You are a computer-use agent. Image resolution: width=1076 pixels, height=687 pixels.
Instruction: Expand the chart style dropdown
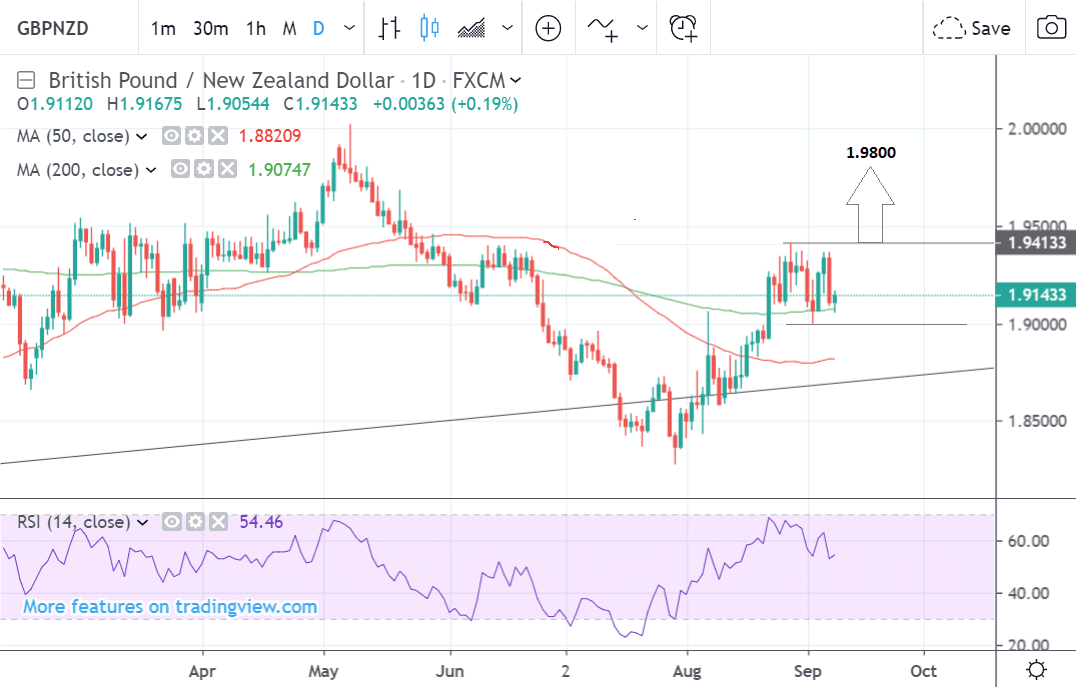507,28
